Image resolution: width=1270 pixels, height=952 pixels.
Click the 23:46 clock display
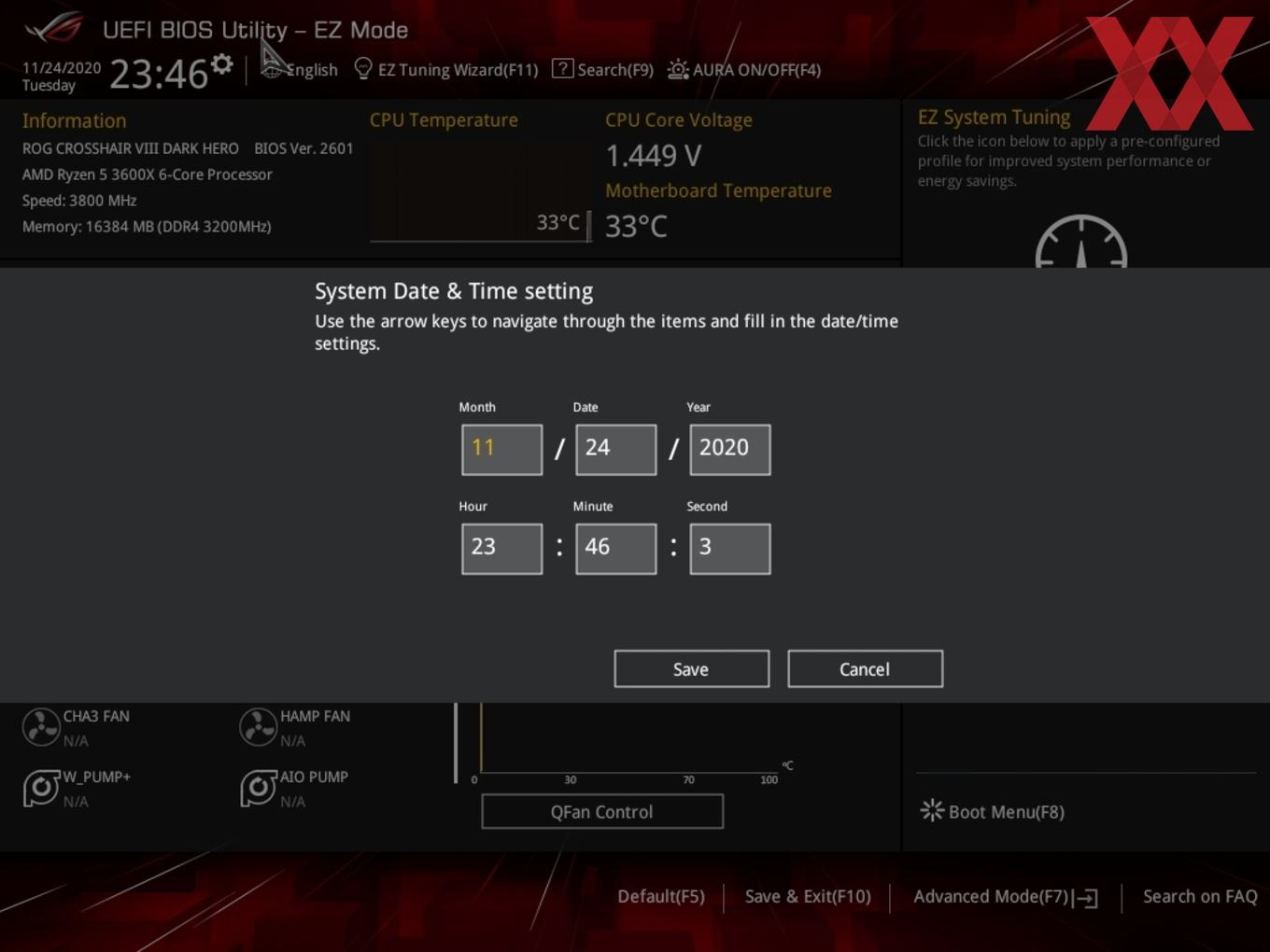(159, 74)
